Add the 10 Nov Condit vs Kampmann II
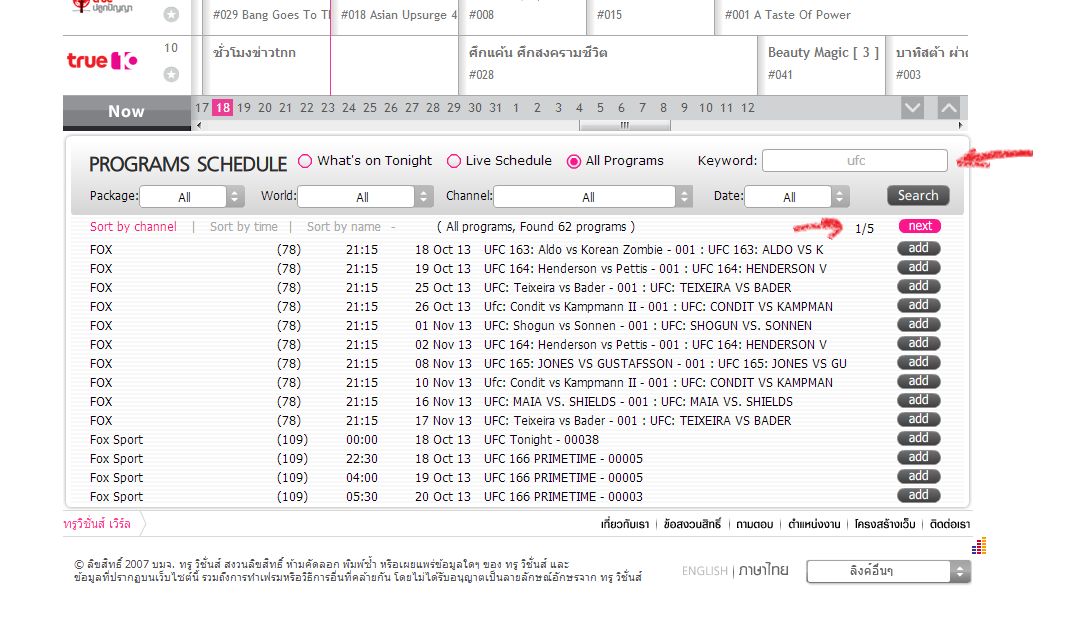The image size is (1076, 617). click(918, 382)
